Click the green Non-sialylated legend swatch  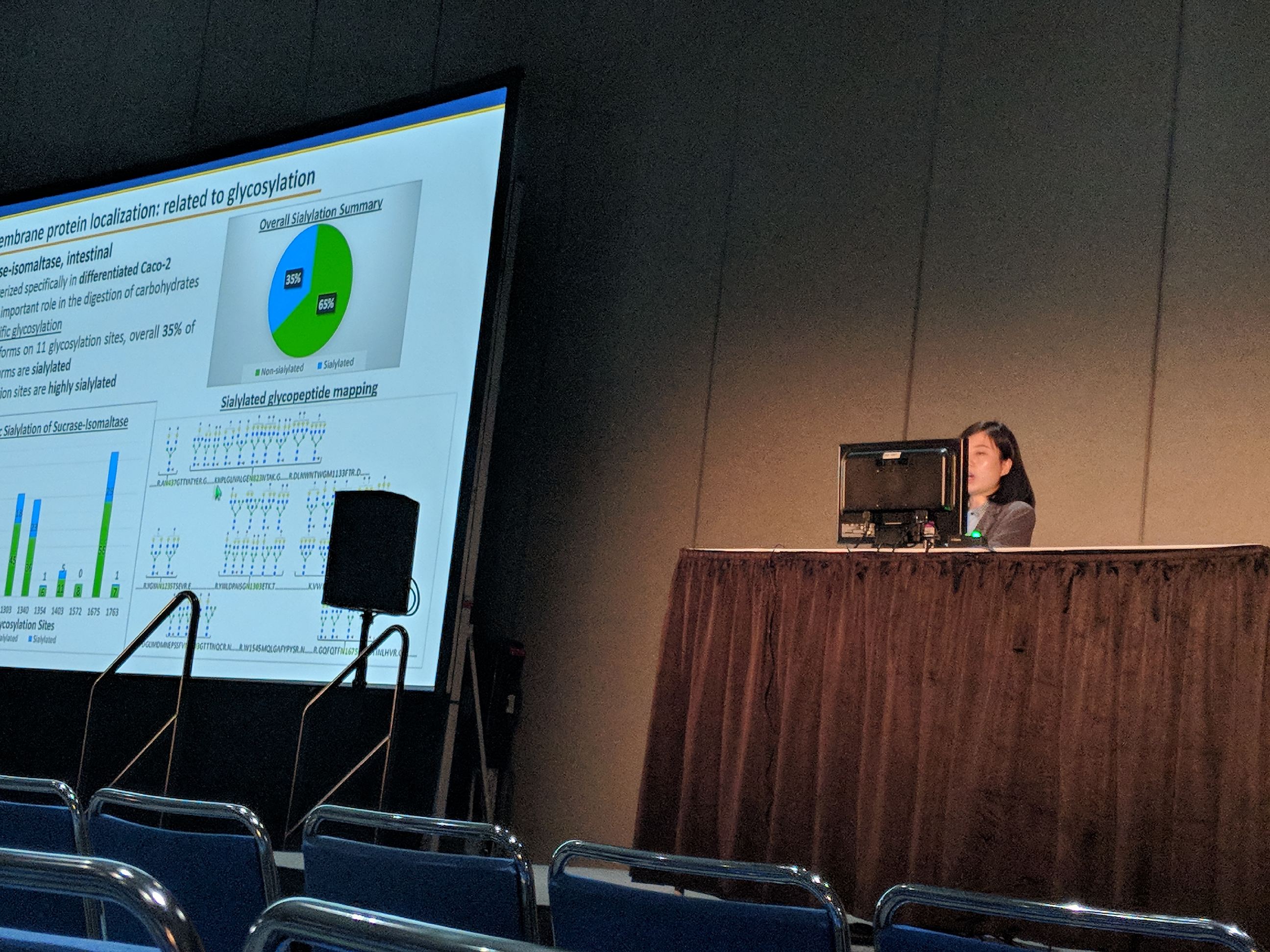(x=257, y=373)
